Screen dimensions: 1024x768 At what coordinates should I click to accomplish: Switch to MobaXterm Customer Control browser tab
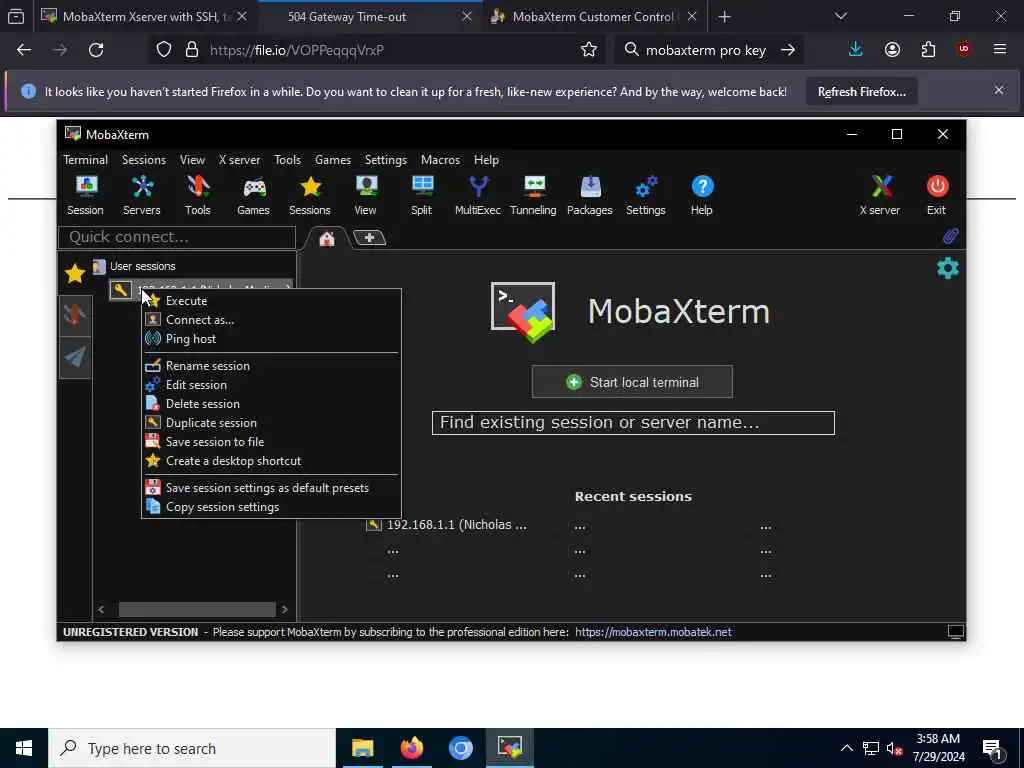pyautogui.click(x=594, y=17)
